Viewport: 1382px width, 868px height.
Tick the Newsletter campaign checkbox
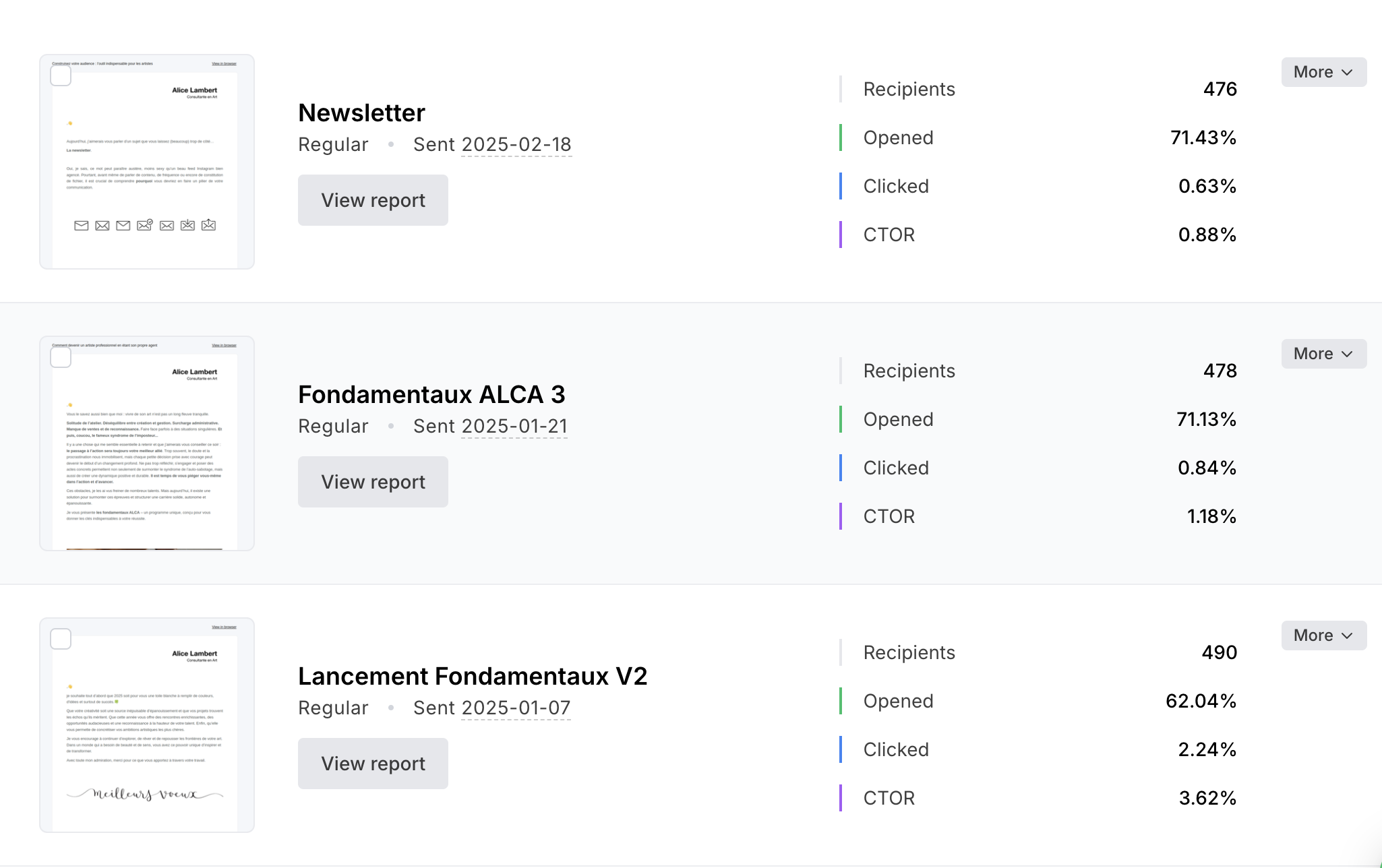point(61,75)
